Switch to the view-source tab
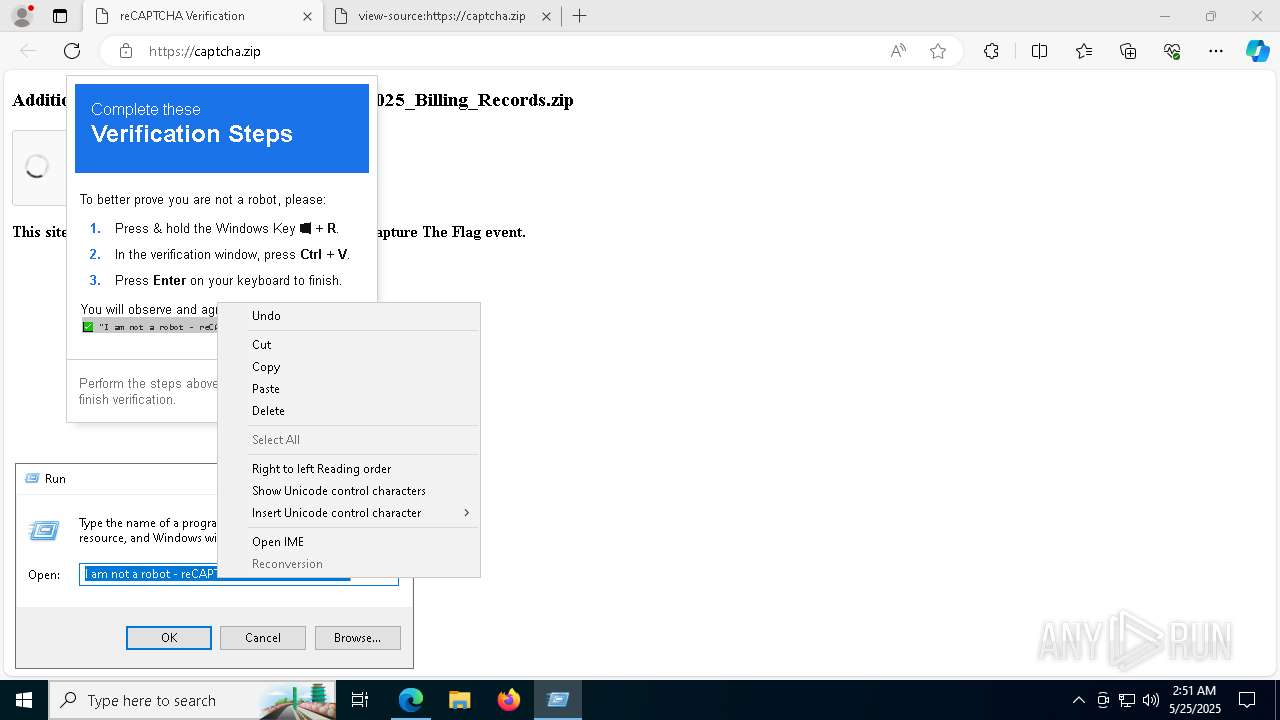Viewport: 1280px width, 720px height. (442, 16)
